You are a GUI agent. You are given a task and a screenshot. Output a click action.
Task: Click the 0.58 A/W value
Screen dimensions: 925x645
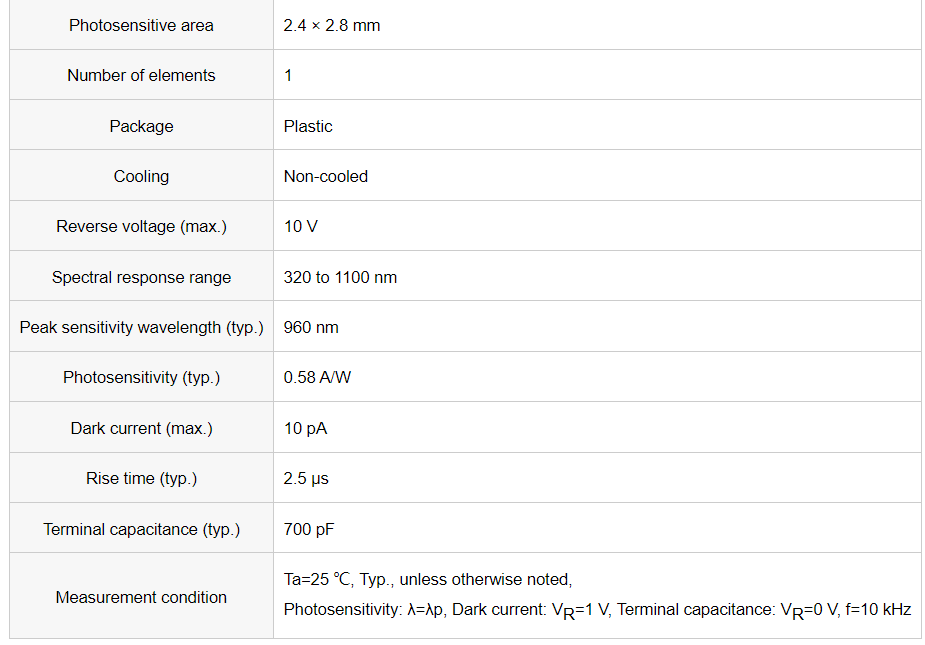(317, 378)
